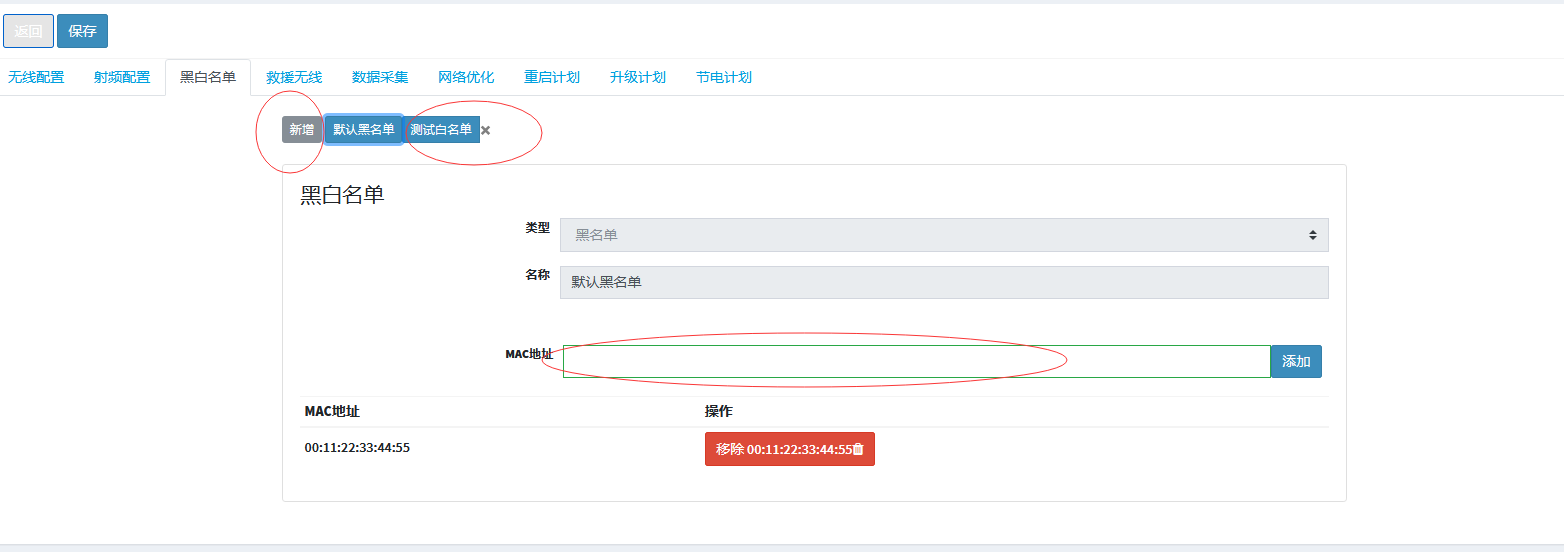The width and height of the screenshot is (1564, 552).
Task: Select the 升级计划 tab
Action: (x=638, y=77)
